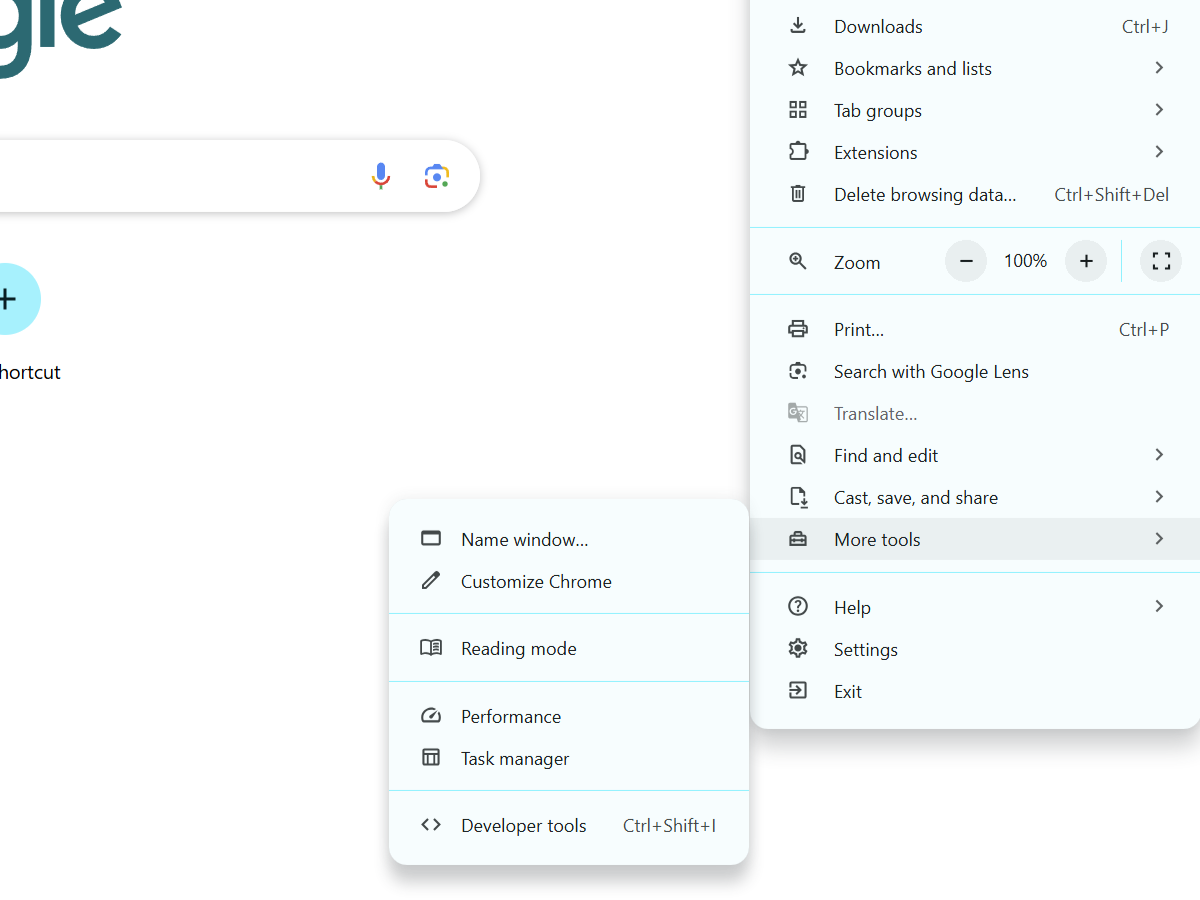Open Settings from the menu

[975, 649]
